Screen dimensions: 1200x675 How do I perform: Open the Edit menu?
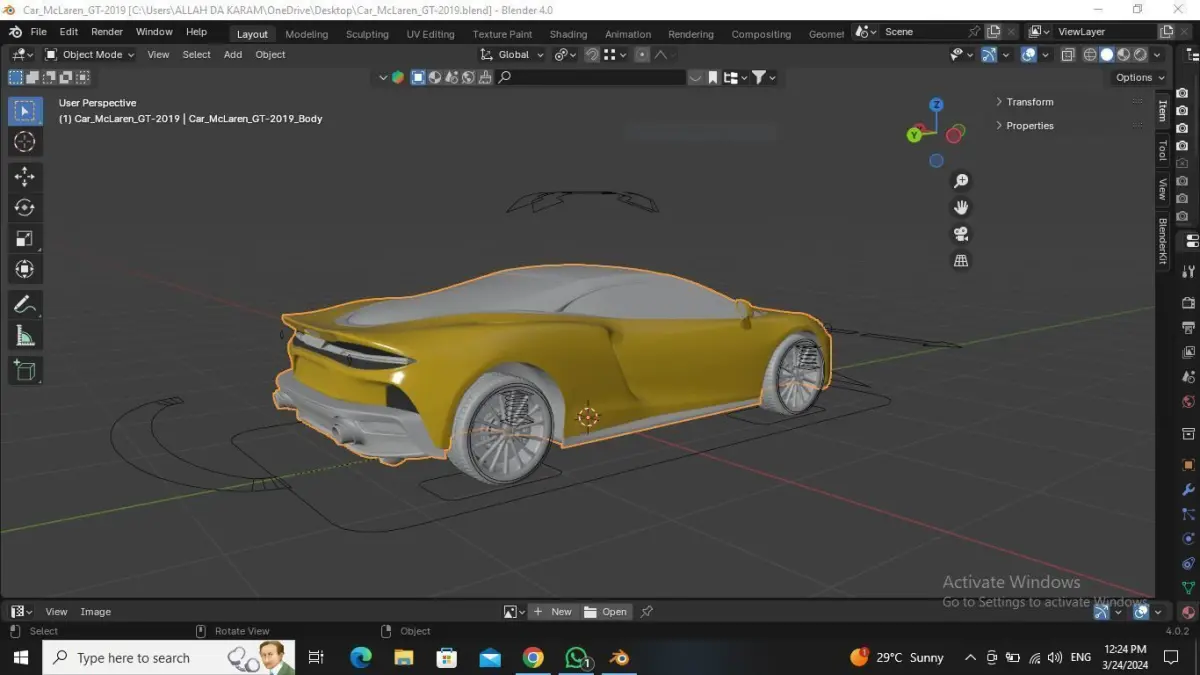(68, 32)
